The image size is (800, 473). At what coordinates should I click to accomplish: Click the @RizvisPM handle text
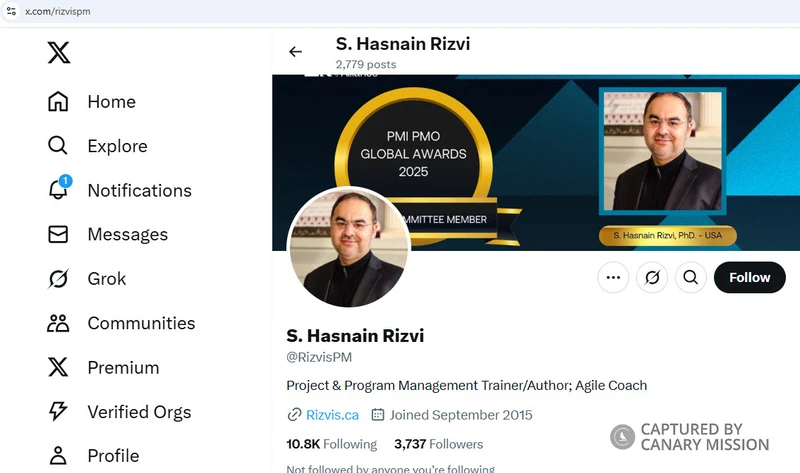pos(319,357)
